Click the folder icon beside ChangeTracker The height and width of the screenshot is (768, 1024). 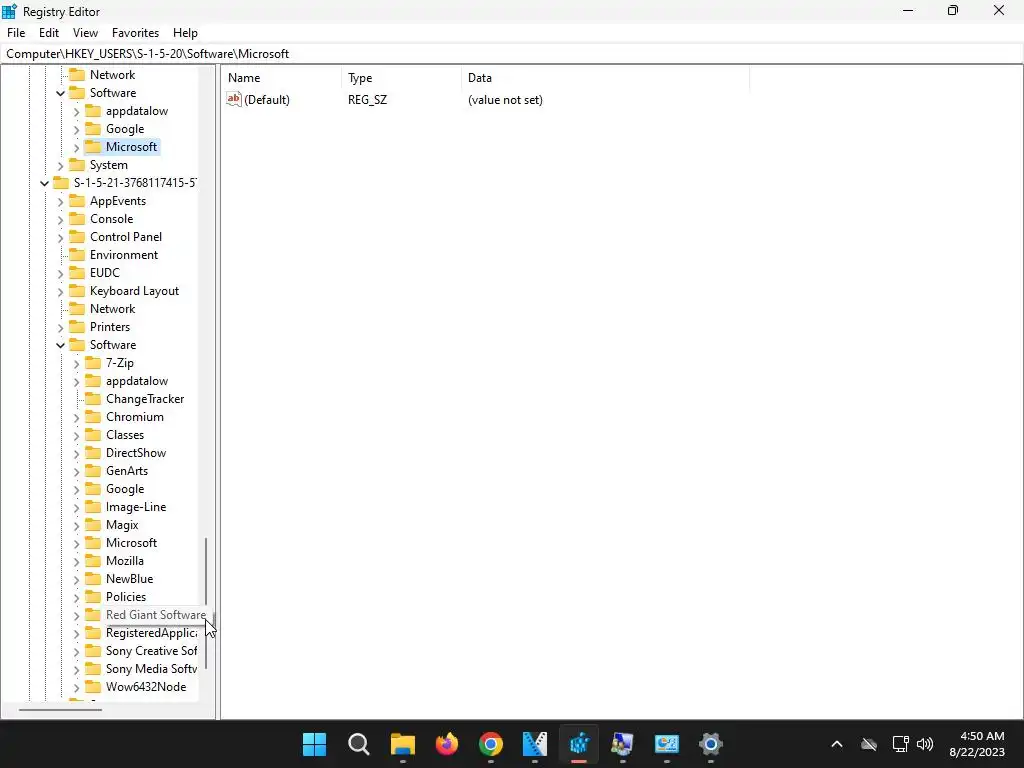[x=93, y=399]
